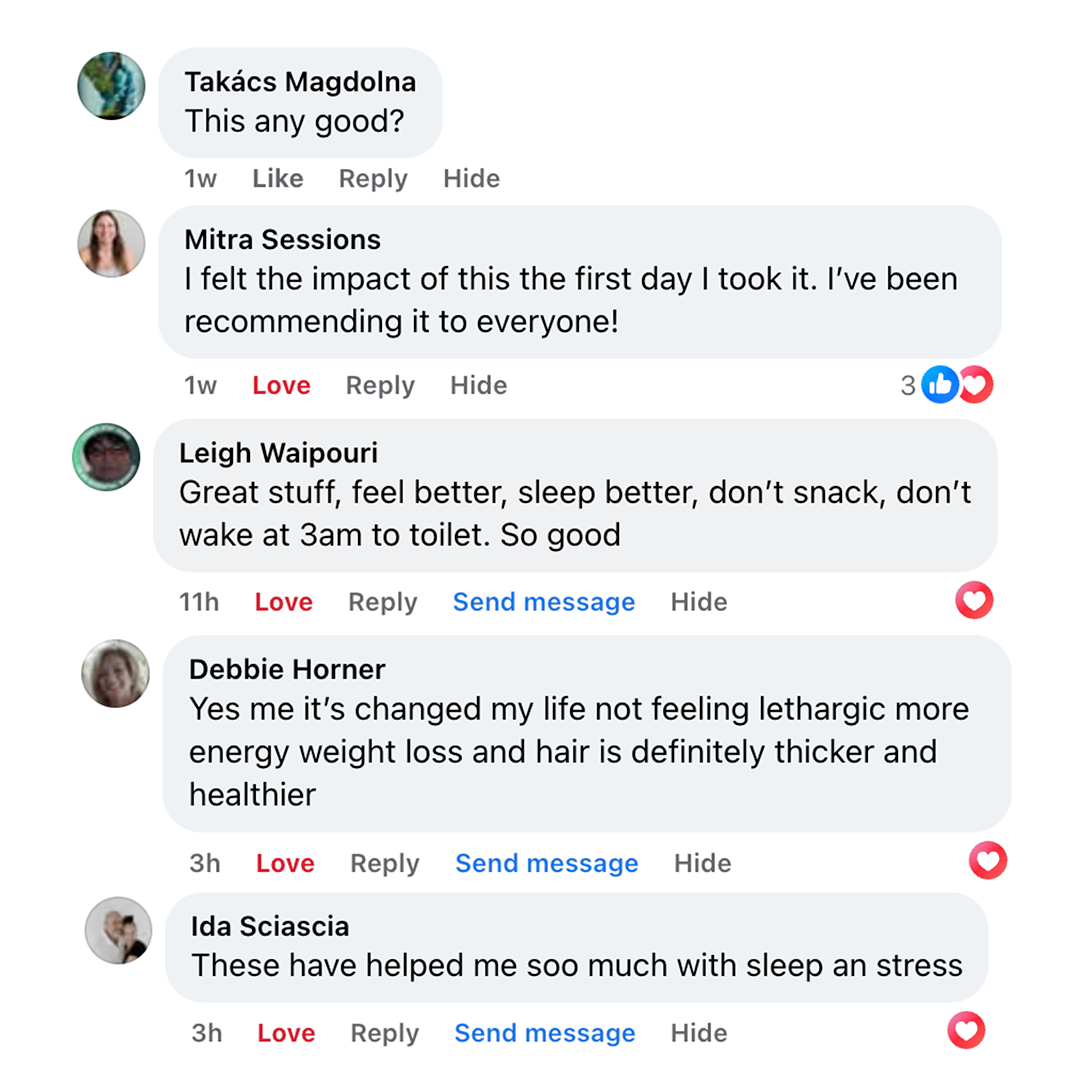1080x1080 pixels.
Task: Click the blue thumbs-up reaction icon
Action: pyautogui.click(x=939, y=384)
